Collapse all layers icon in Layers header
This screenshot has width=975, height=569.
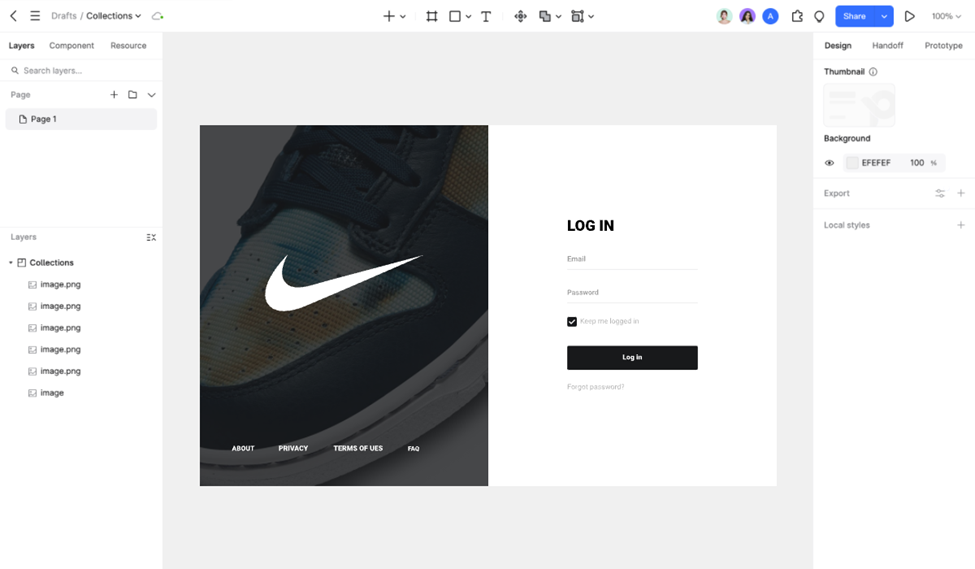(151, 238)
